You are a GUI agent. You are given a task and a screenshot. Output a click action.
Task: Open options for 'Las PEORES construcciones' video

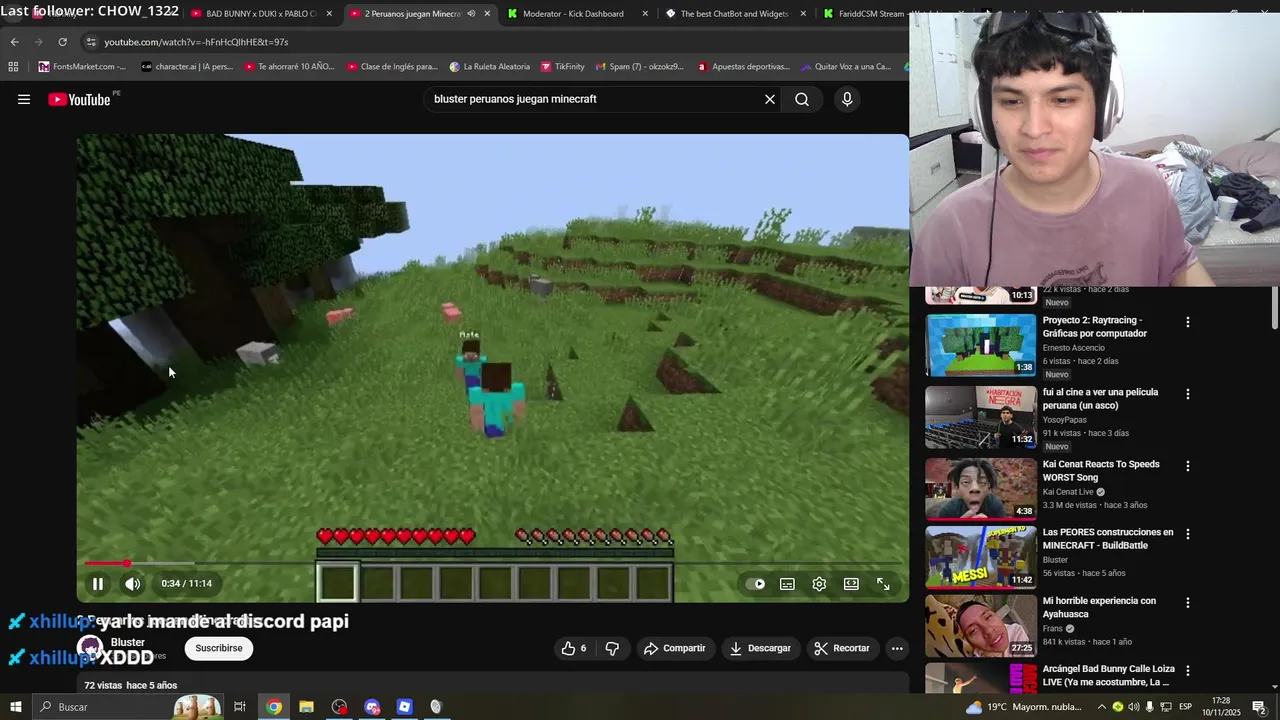pyautogui.click(x=1188, y=534)
